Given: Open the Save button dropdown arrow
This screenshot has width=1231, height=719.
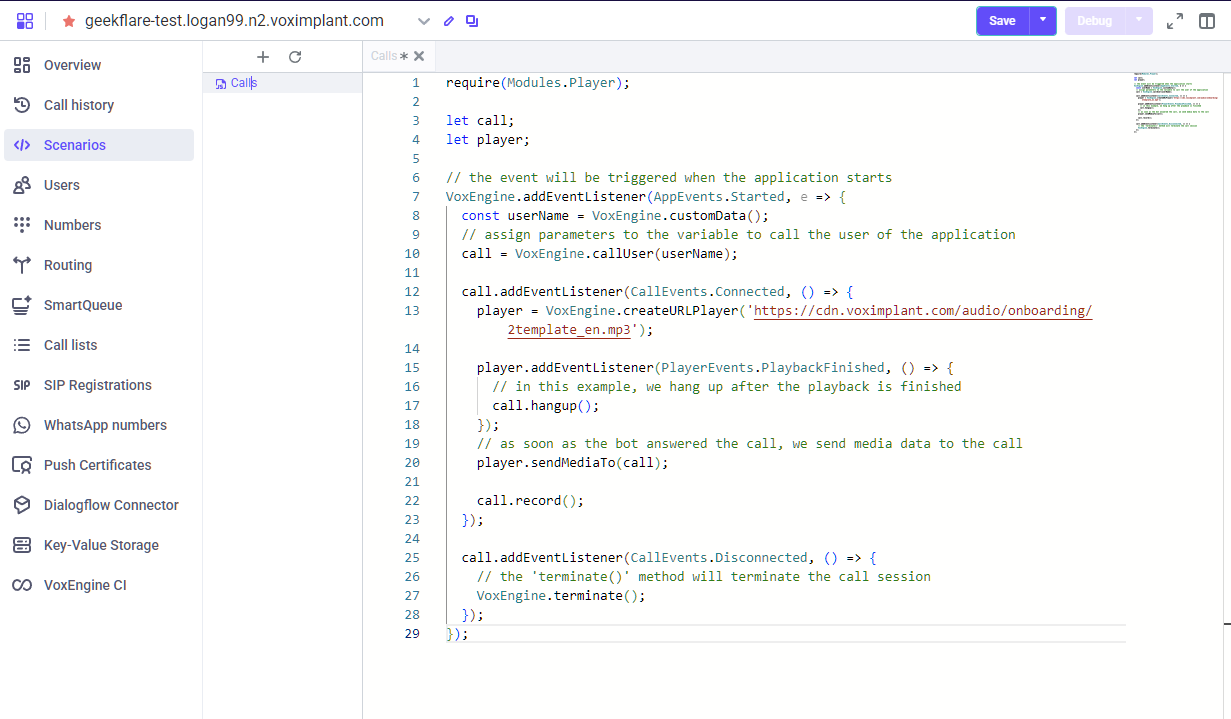Looking at the screenshot, I should point(1043,21).
